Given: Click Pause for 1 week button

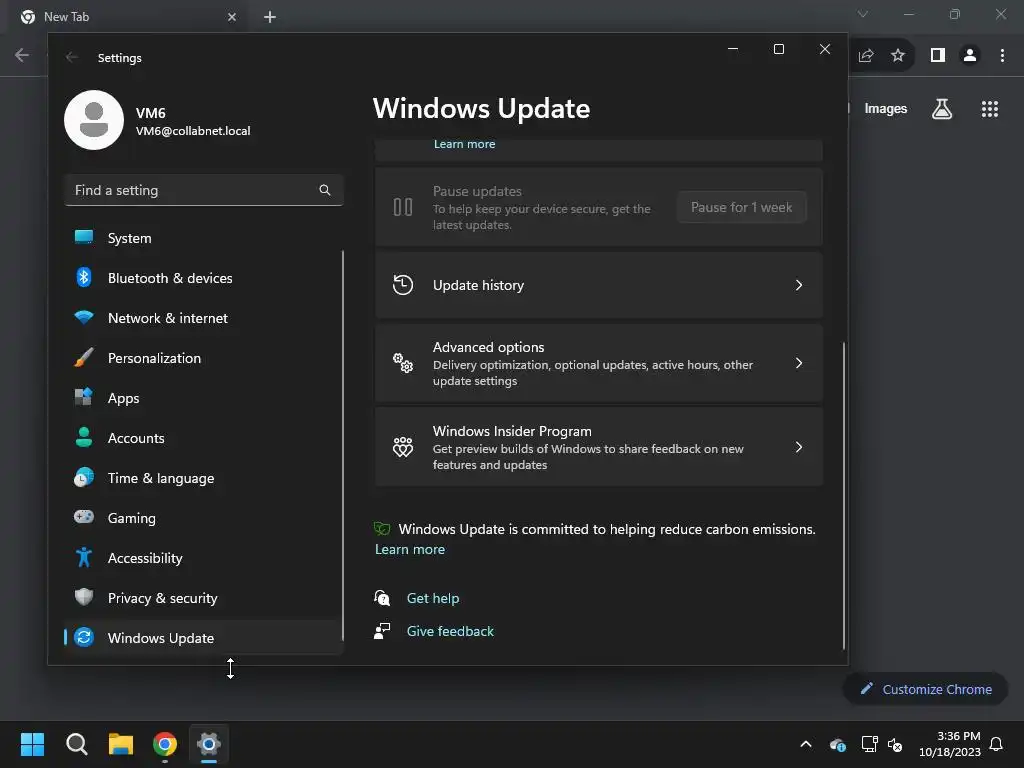Looking at the screenshot, I should tap(741, 207).
